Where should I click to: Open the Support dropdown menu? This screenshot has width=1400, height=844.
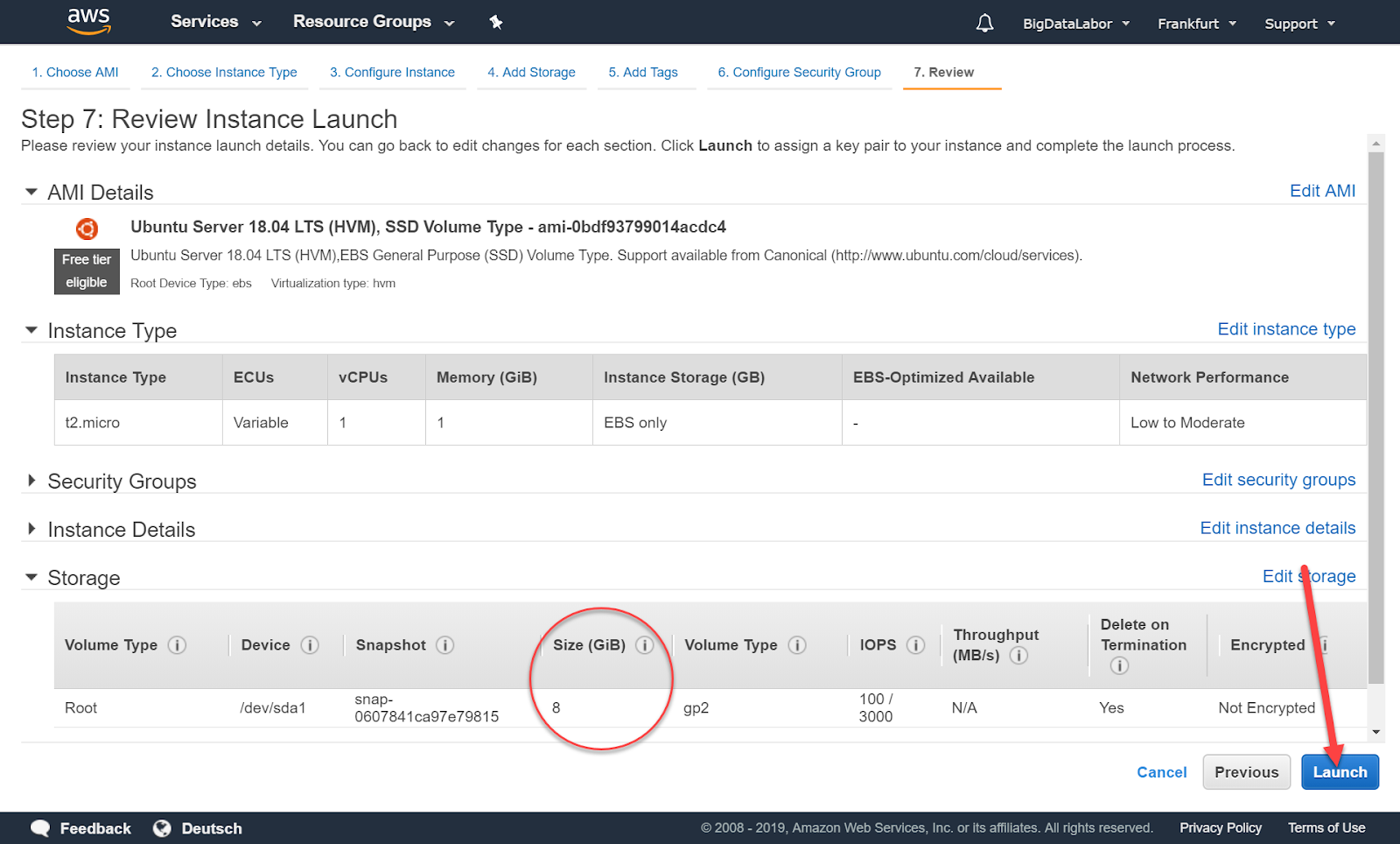pos(1300,24)
